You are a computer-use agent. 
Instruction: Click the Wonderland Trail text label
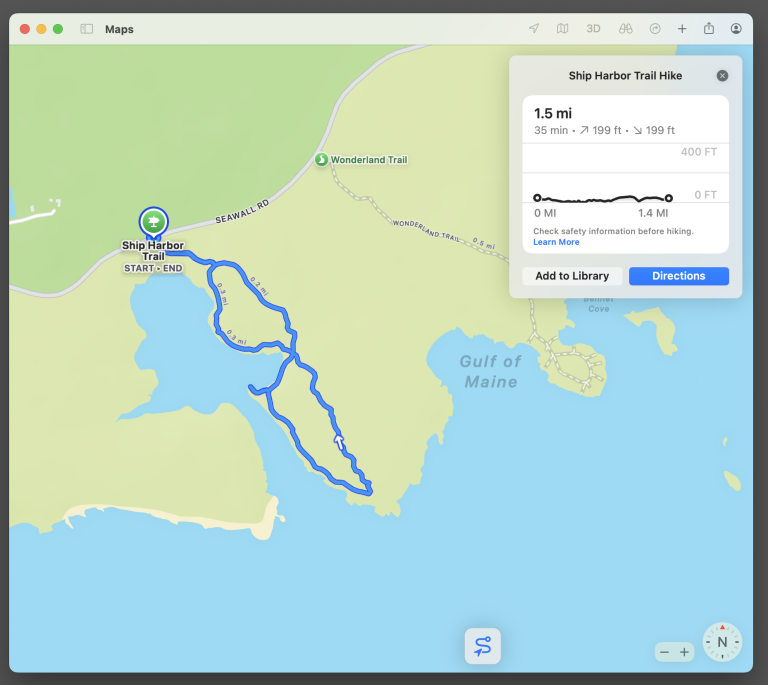[x=369, y=160]
